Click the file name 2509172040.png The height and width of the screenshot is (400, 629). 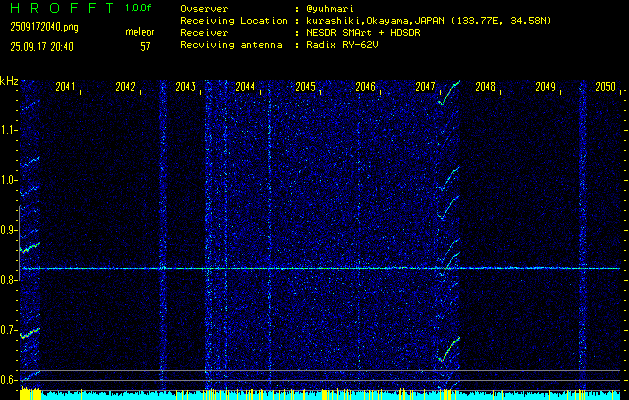[45, 27]
